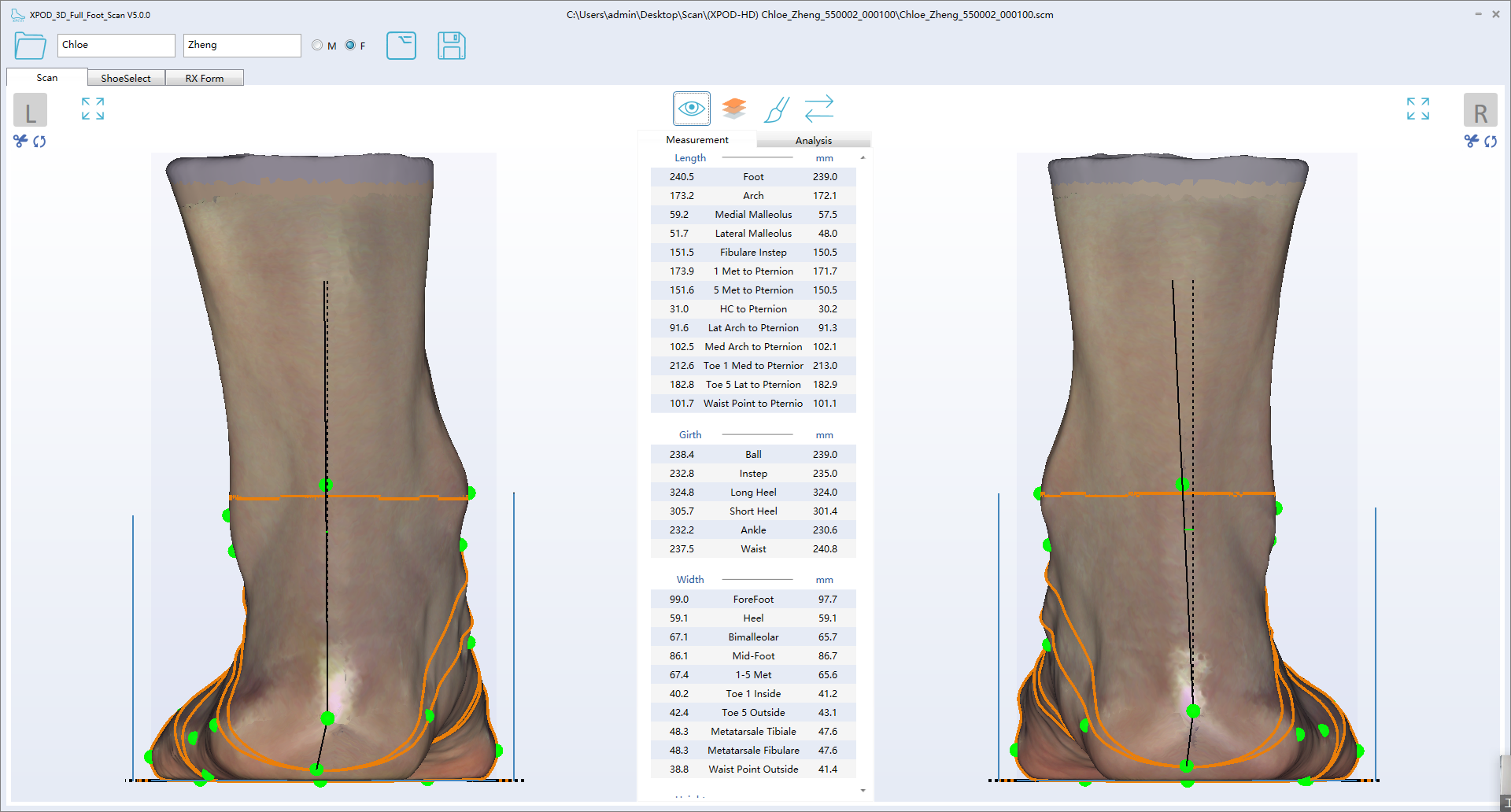
Task: Switch to the RX Form tab
Action: click(x=205, y=77)
